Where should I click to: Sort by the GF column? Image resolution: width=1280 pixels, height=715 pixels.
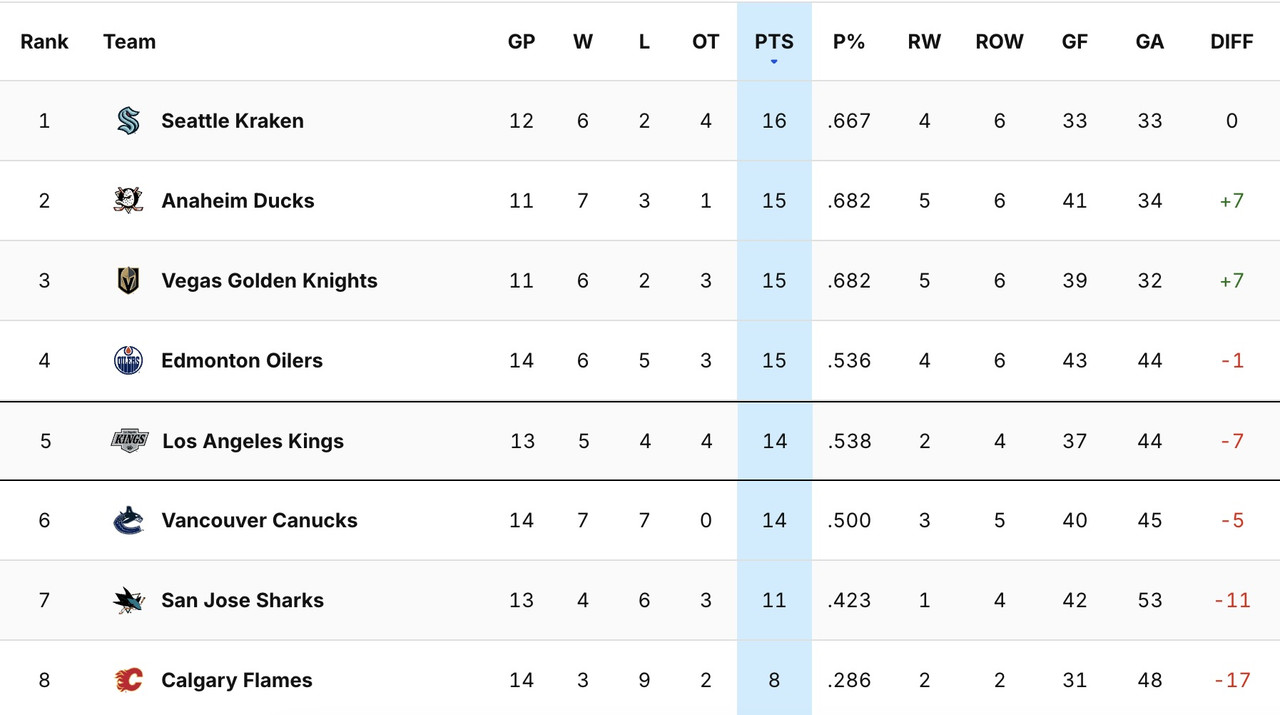tap(1074, 42)
